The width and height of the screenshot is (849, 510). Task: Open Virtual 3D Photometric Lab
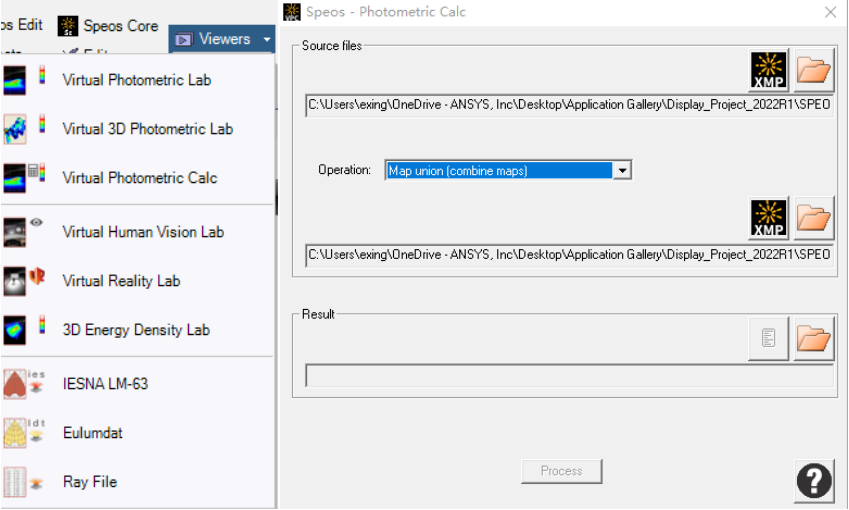[147, 129]
